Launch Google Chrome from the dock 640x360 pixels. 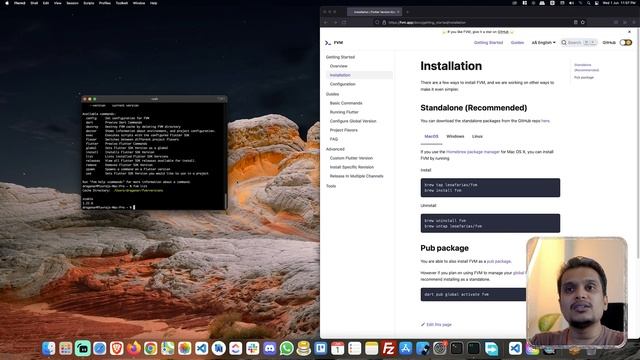151,348
